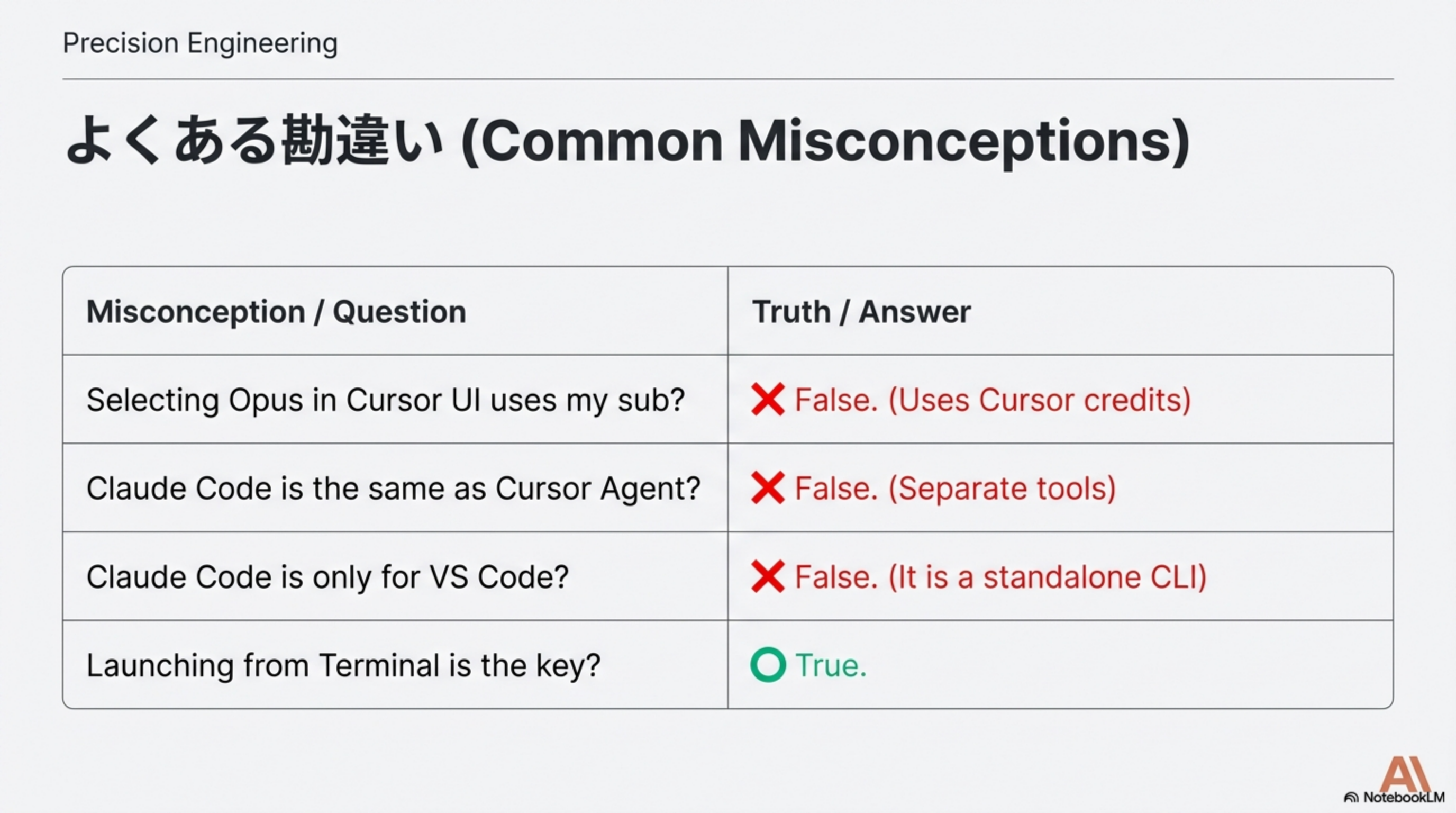
Task: Click the "Misconception / Question" column header
Action: [x=276, y=312]
